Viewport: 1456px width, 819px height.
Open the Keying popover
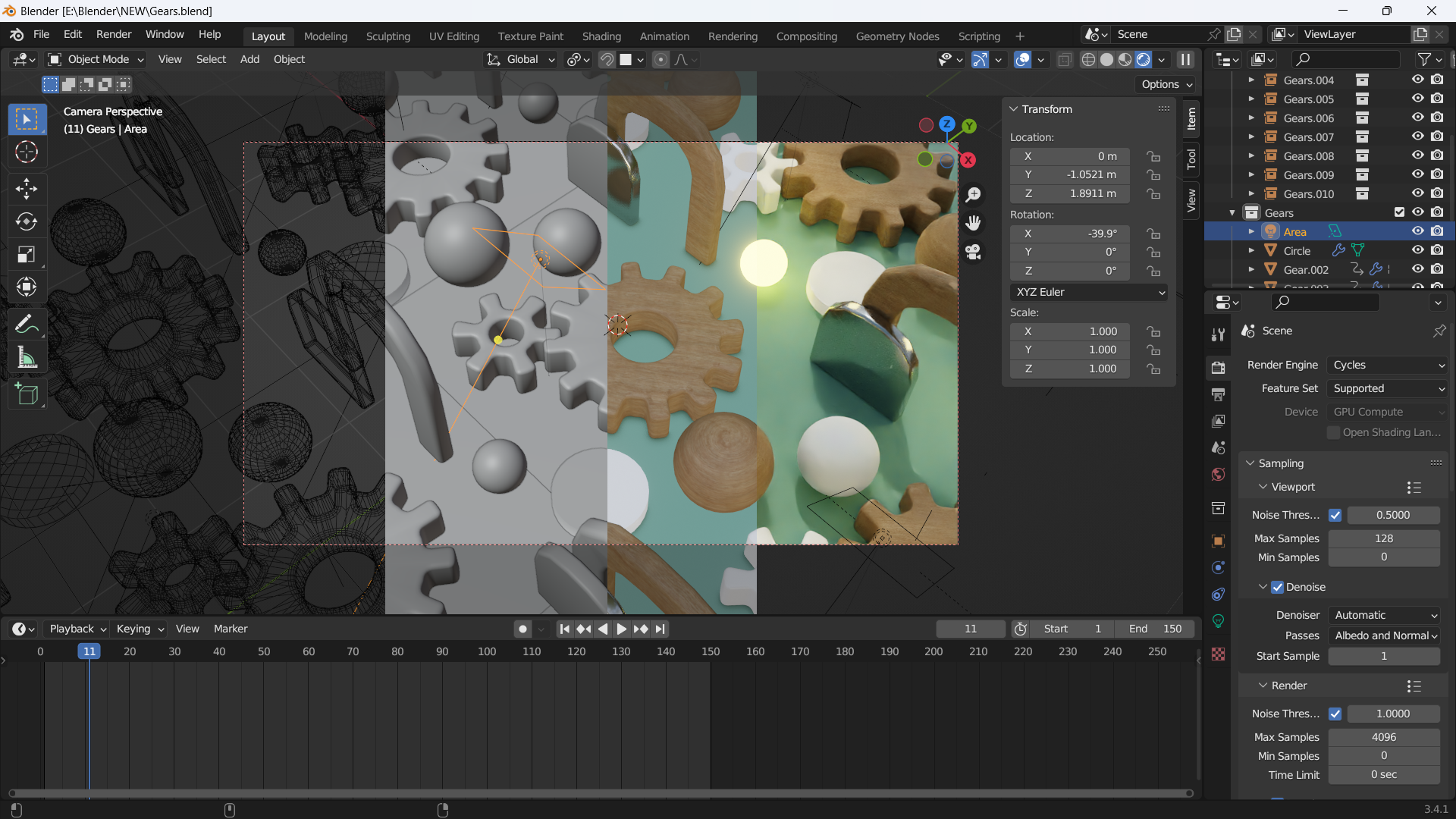point(140,629)
